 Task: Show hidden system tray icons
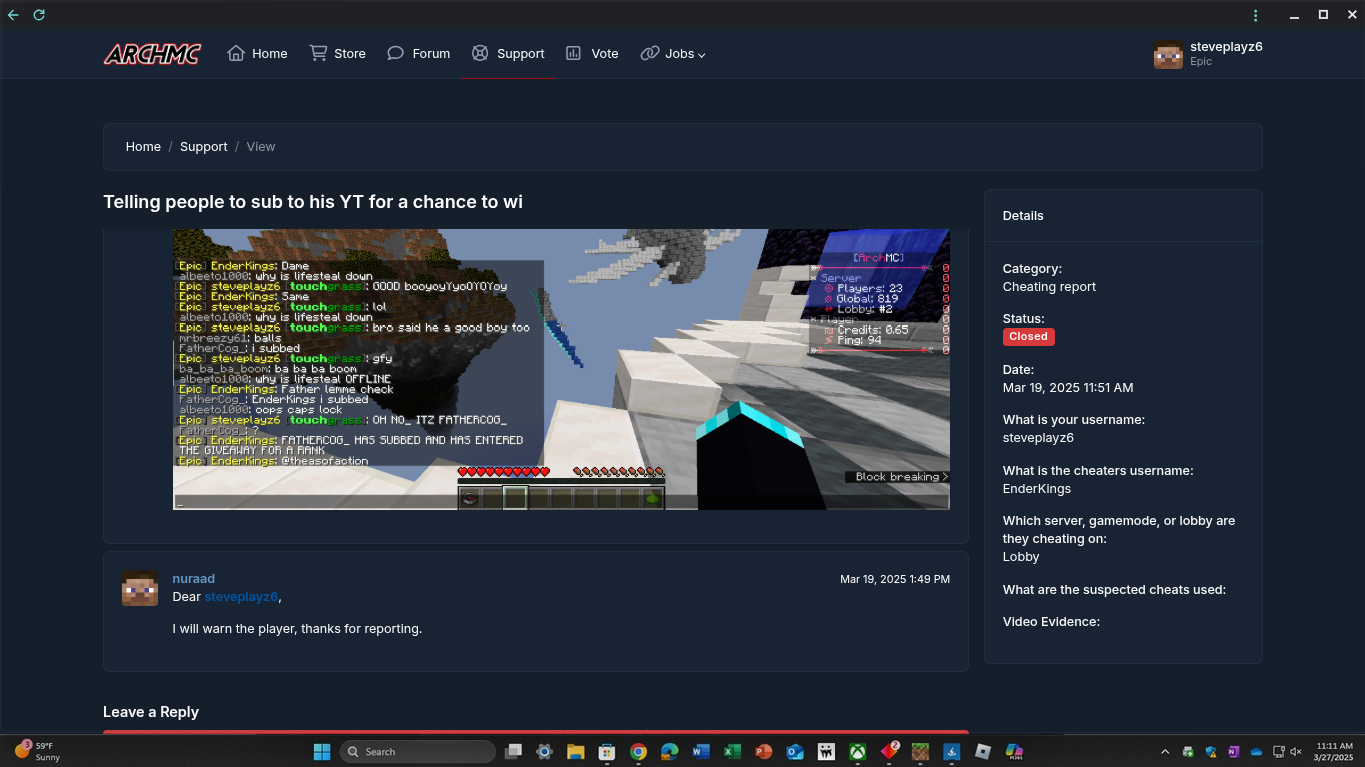[x=1165, y=751]
